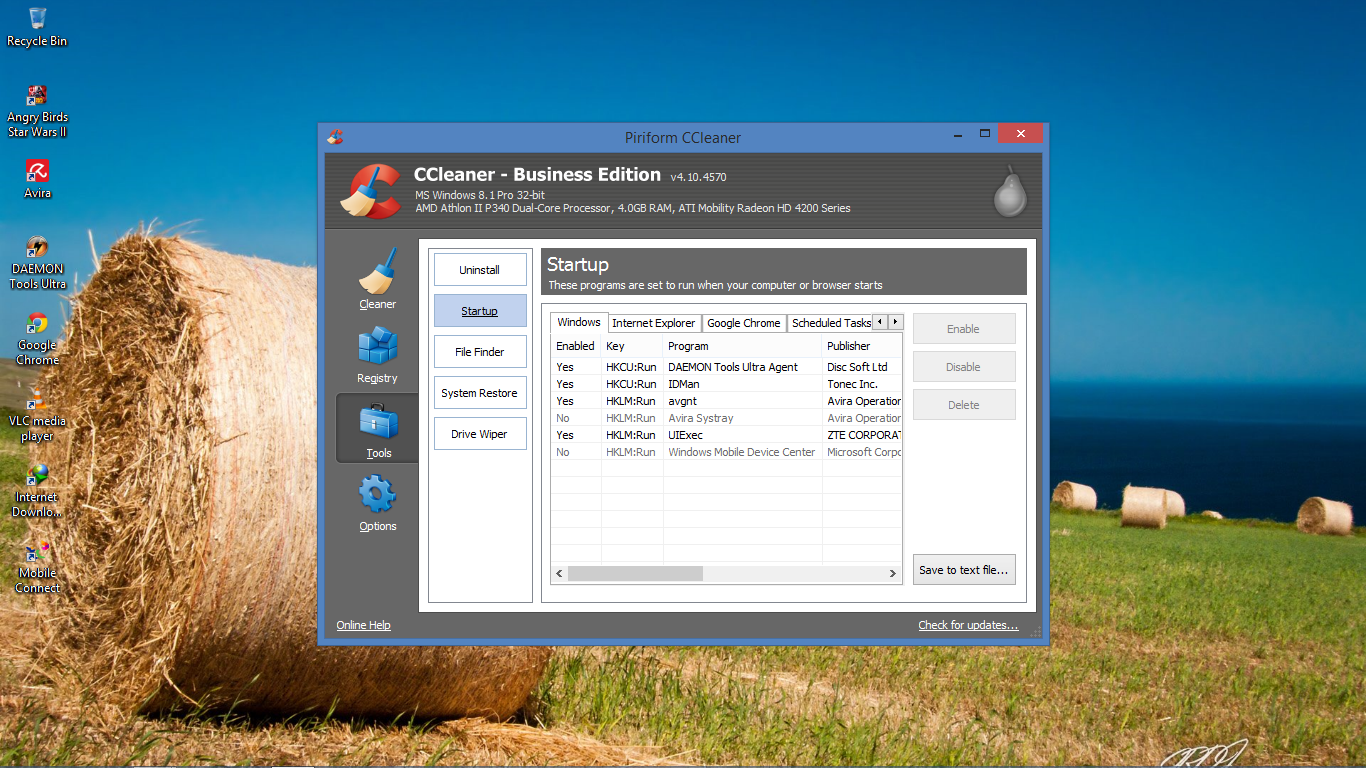Click the CCleaner title bar icon
The height and width of the screenshot is (768, 1366).
[335, 137]
